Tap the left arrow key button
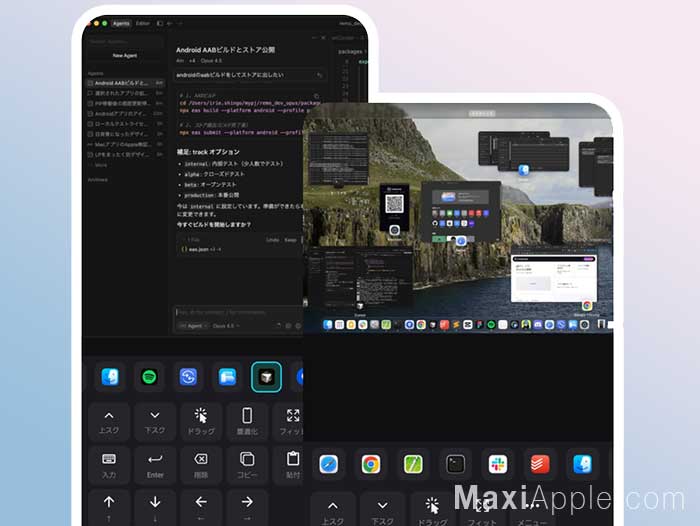700x526 pixels. (201, 508)
